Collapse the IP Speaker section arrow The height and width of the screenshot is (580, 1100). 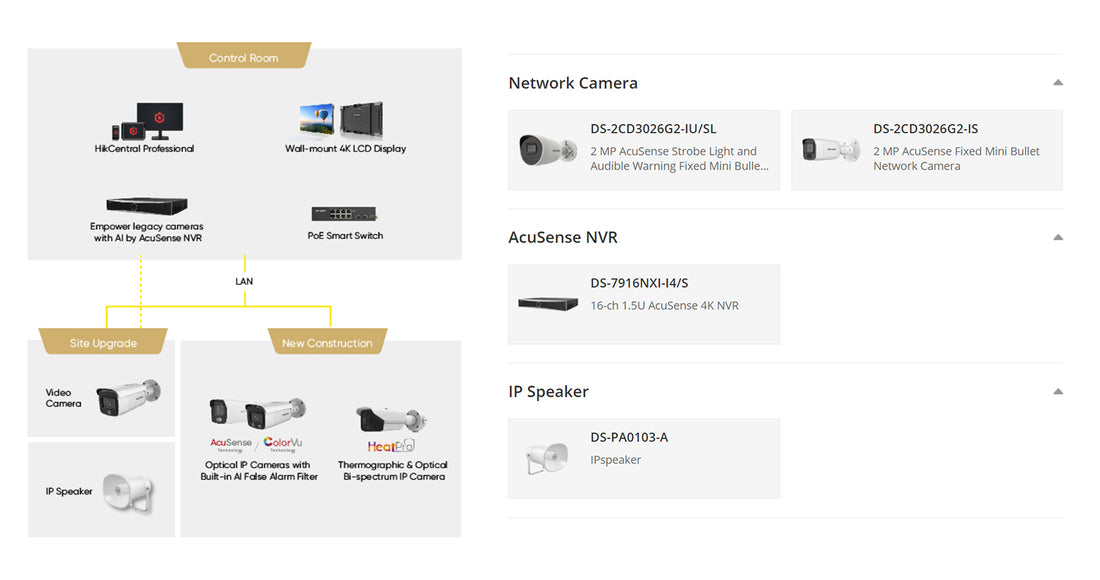(1058, 391)
